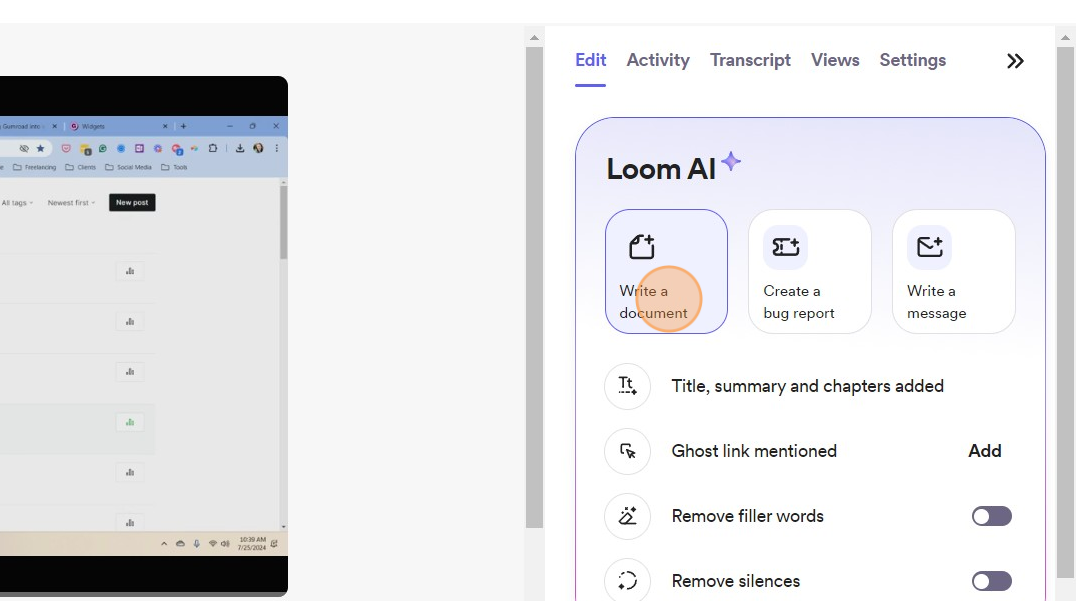Enable the Remove silences toggle
Viewport: 1076px width, 601px height.
point(991,581)
